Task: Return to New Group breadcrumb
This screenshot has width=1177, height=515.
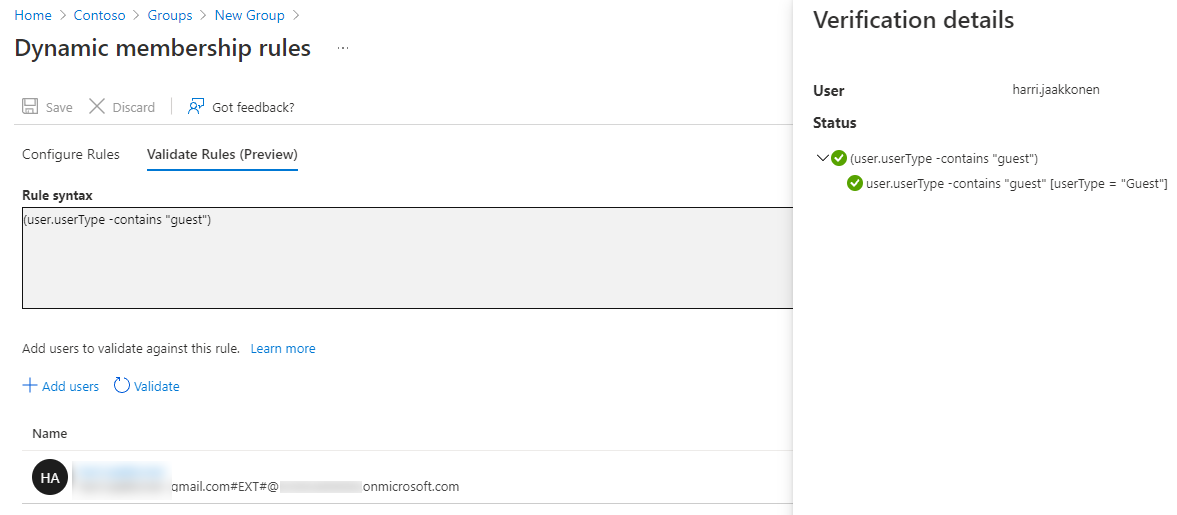Action: click(249, 15)
